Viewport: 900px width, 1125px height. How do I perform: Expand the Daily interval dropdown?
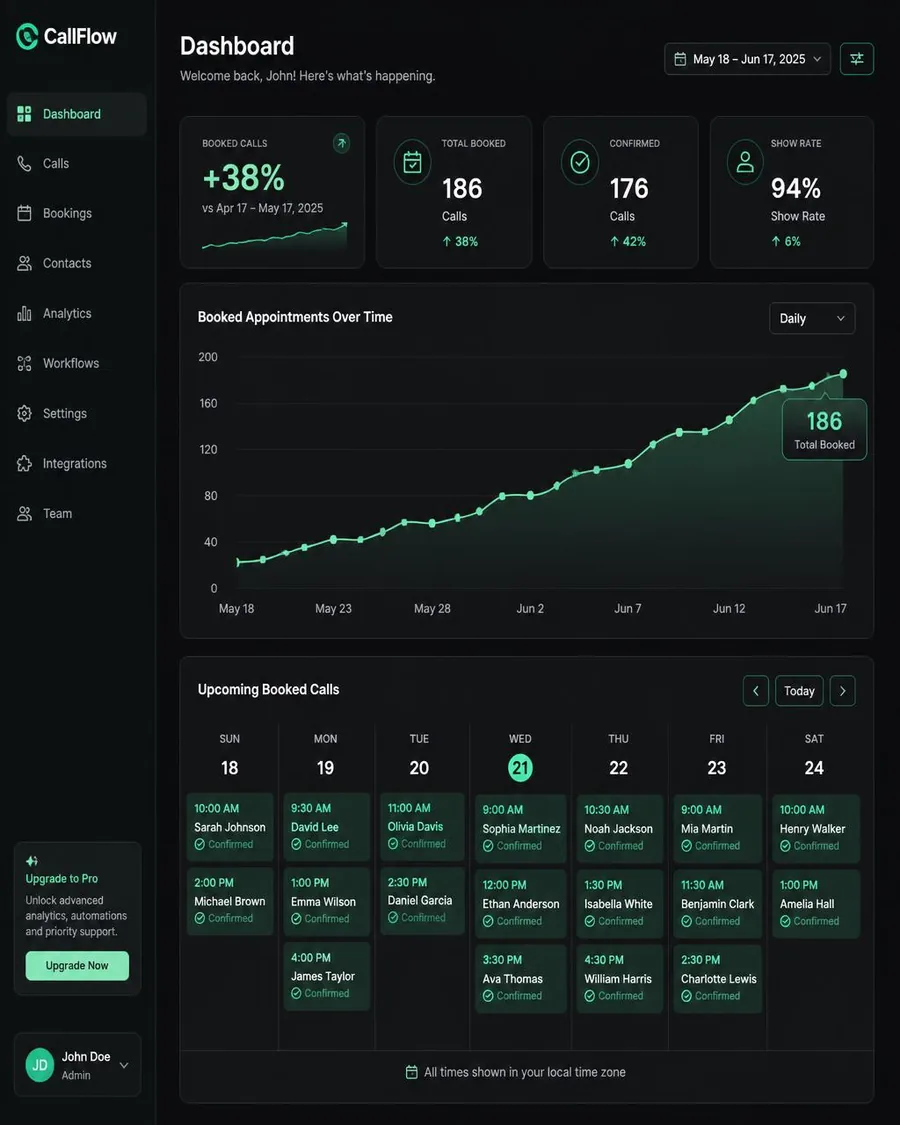click(x=812, y=319)
